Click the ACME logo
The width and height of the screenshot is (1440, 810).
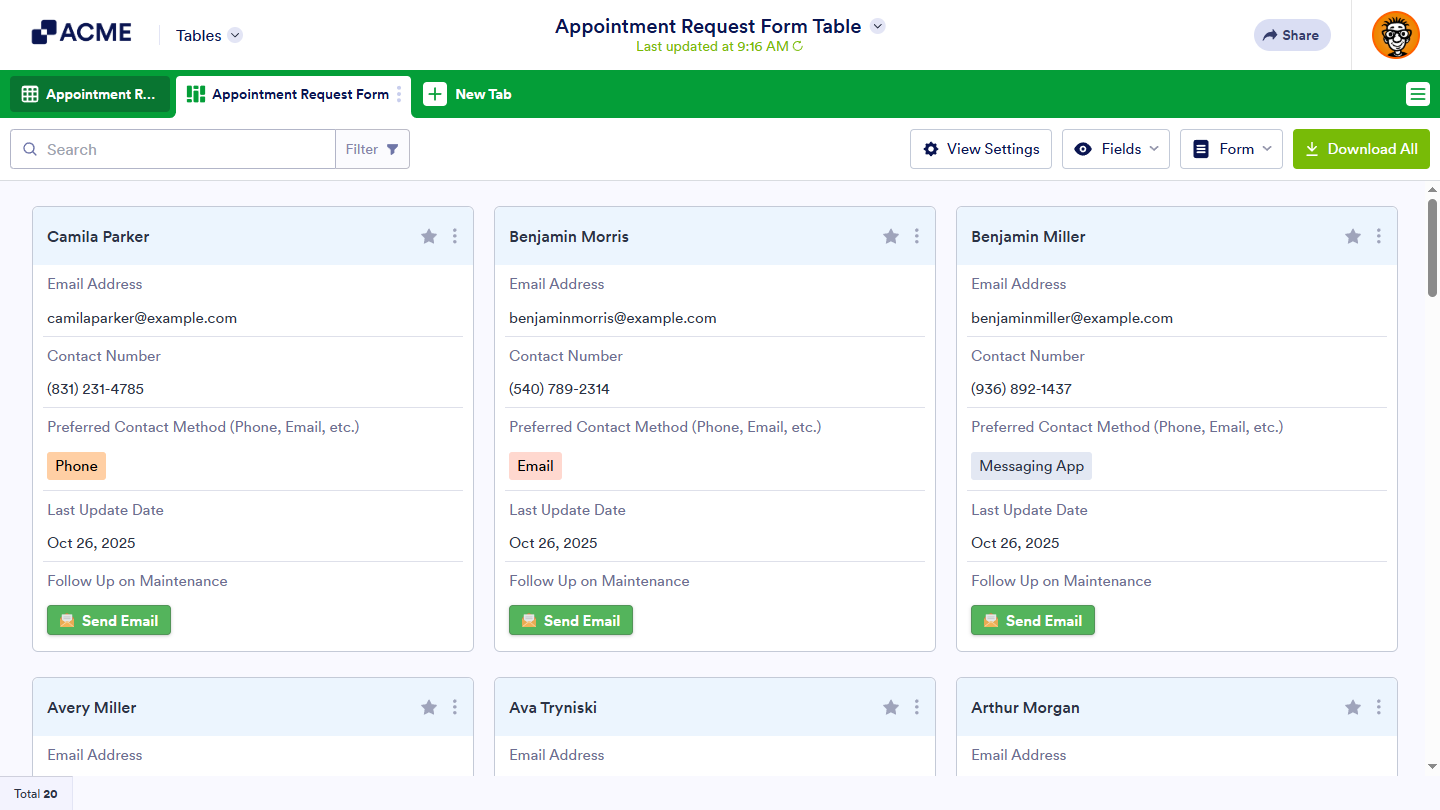[82, 33]
